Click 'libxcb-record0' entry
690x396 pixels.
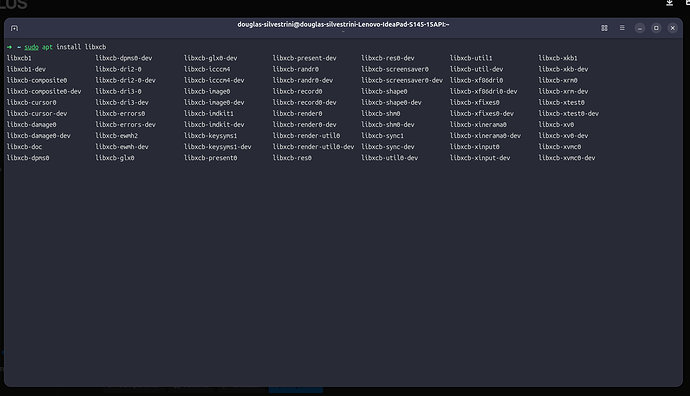pos(297,91)
